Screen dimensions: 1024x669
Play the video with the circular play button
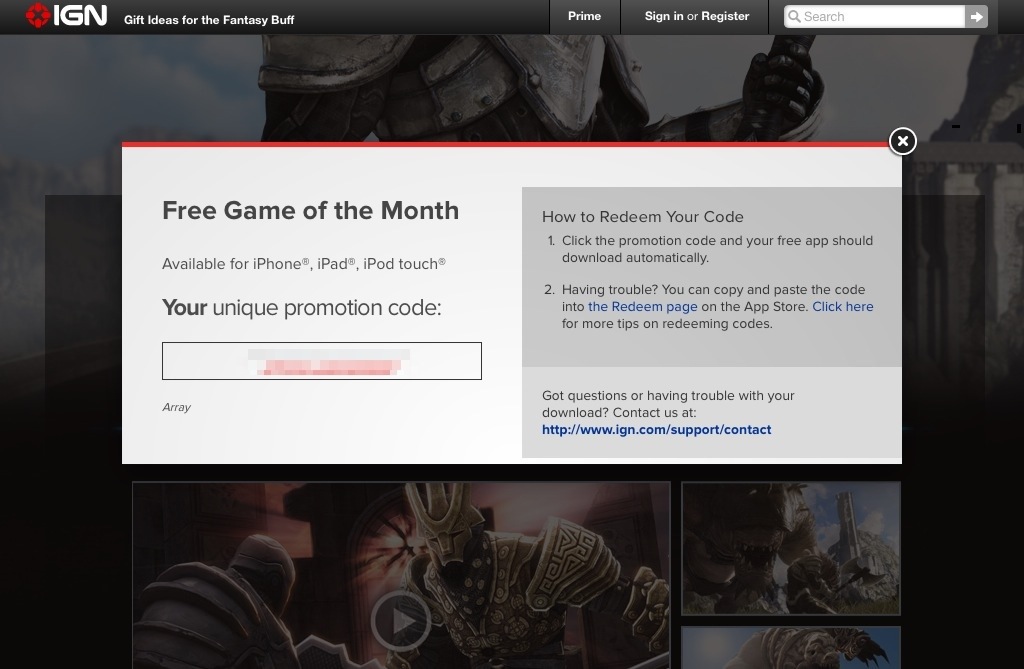tap(400, 621)
